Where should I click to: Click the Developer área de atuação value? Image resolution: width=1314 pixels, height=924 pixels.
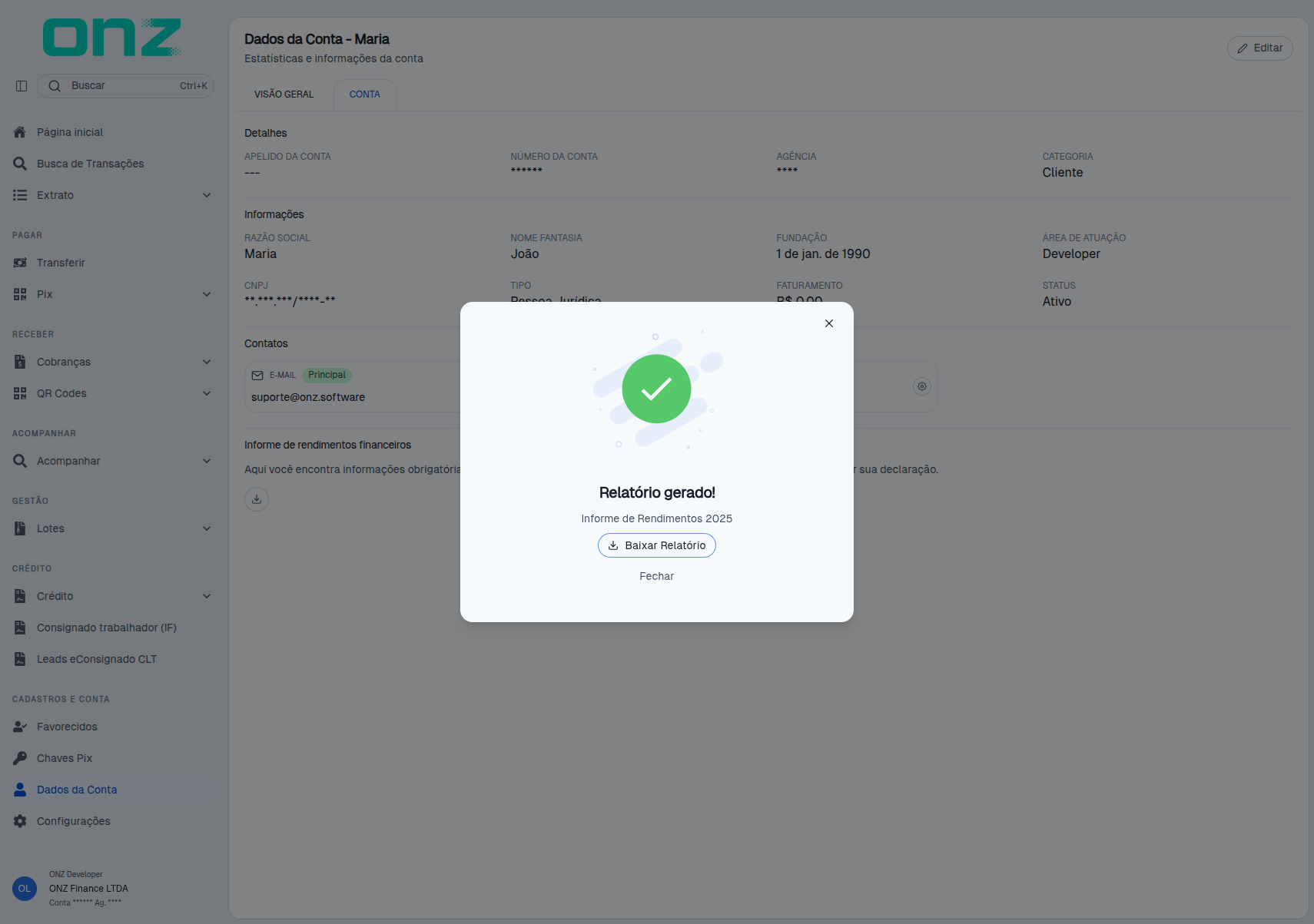point(1071,254)
